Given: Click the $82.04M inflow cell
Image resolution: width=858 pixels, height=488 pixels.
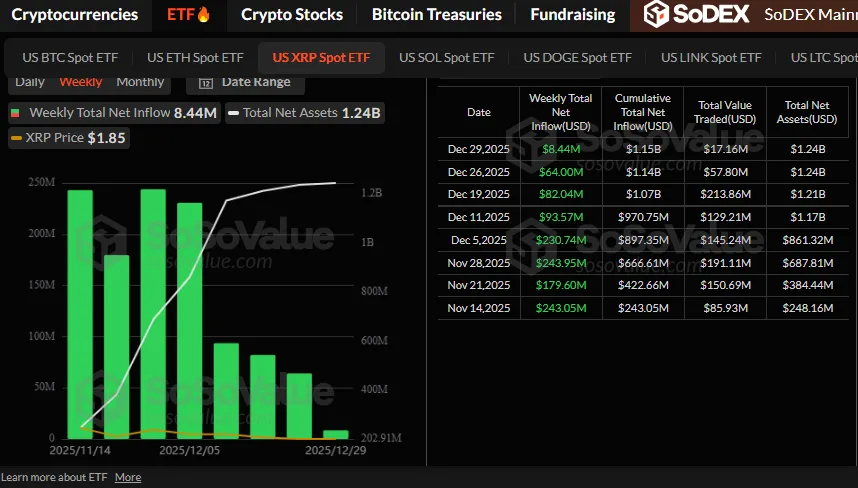Looking at the screenshot, I should [x=561, y=194].
